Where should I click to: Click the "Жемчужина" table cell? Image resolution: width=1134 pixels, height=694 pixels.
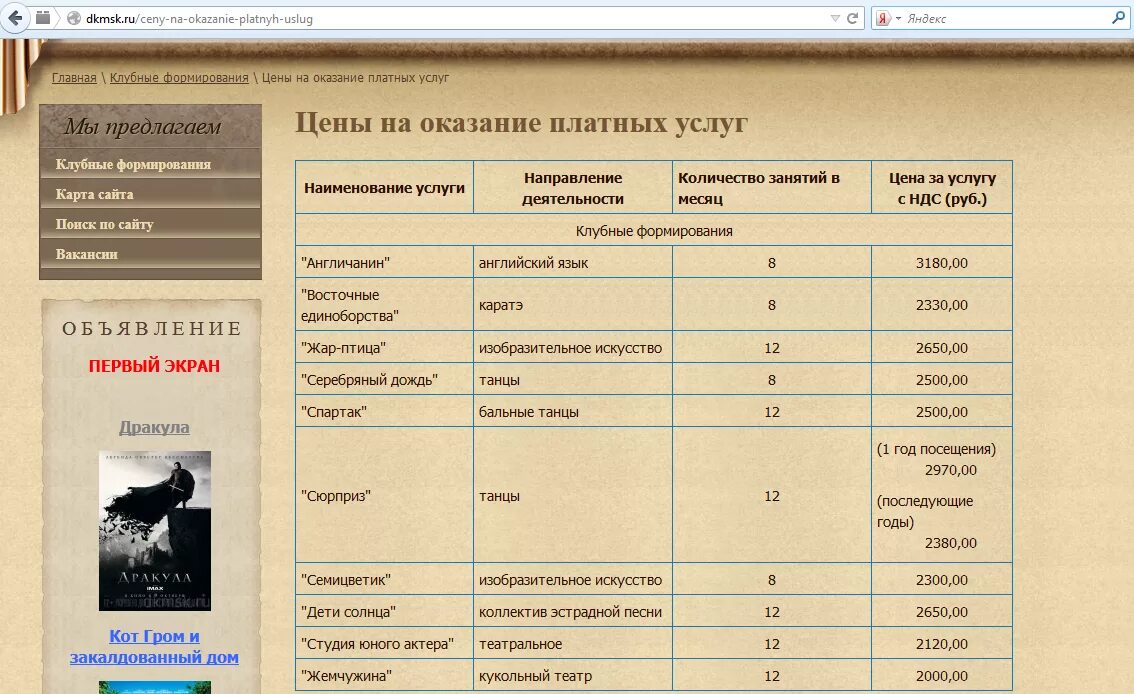384,676
